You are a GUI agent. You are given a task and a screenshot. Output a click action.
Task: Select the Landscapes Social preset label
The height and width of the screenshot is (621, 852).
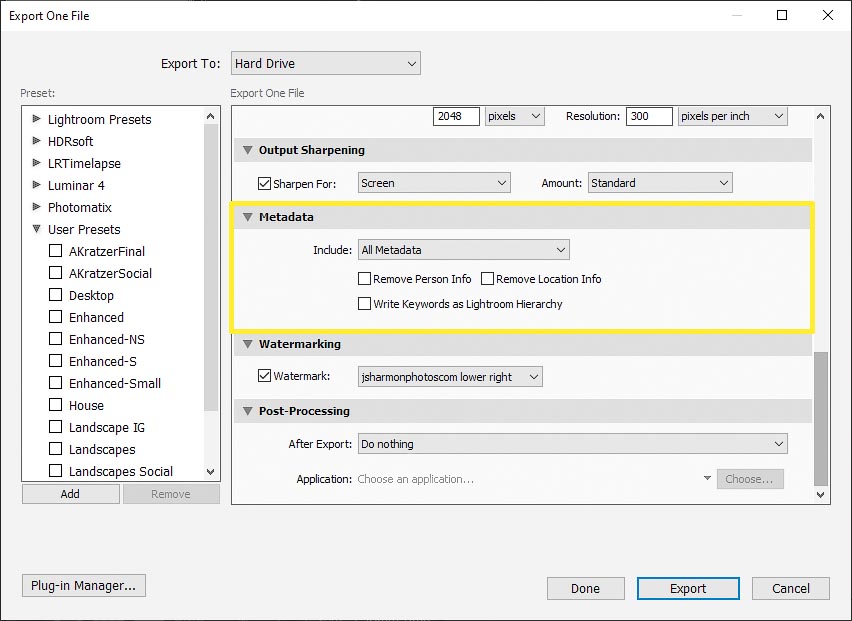[121, 471]
